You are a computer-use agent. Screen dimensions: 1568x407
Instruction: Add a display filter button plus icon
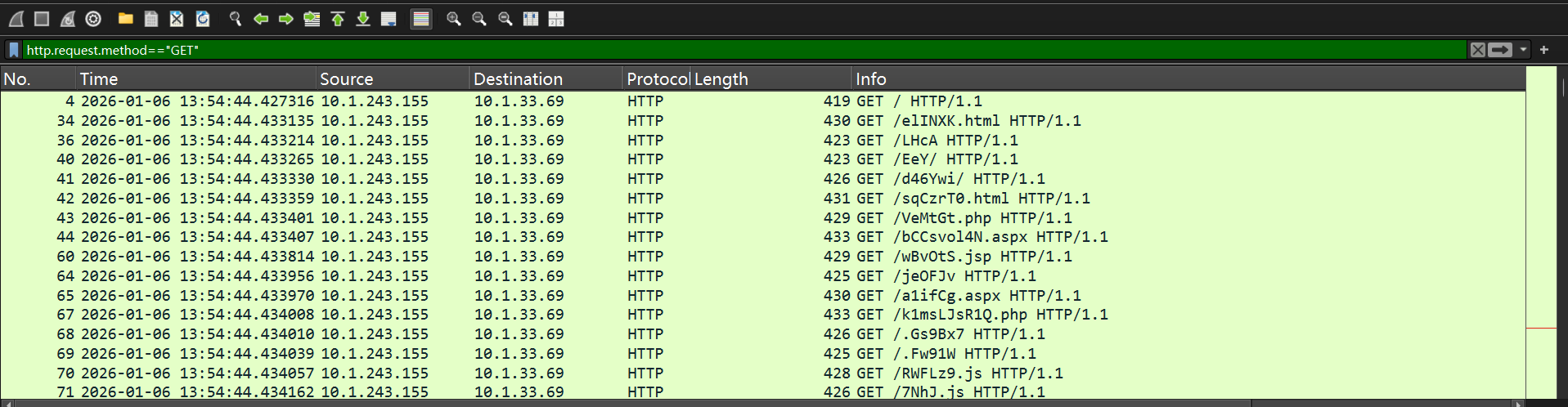pos(1544,50)
